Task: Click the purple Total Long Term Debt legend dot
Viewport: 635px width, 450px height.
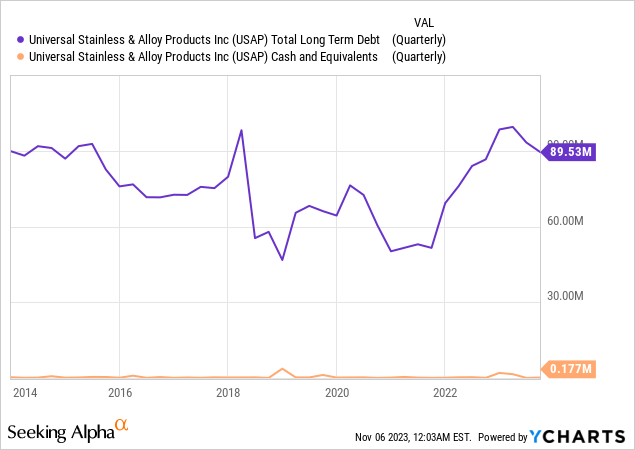Action: pos(21,40)
